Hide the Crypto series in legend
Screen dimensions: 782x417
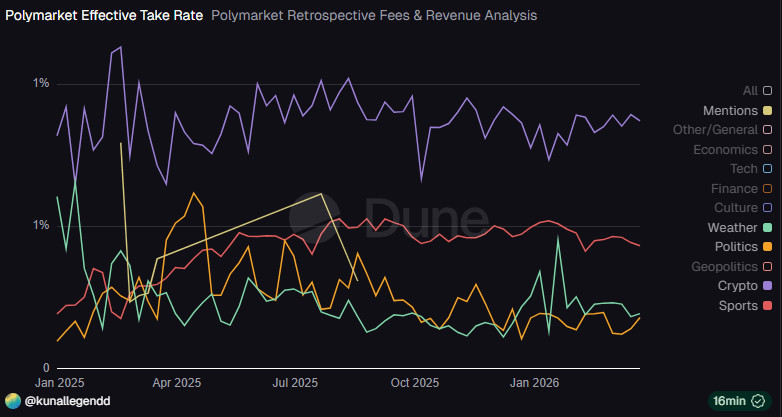(x=745, y=286)
